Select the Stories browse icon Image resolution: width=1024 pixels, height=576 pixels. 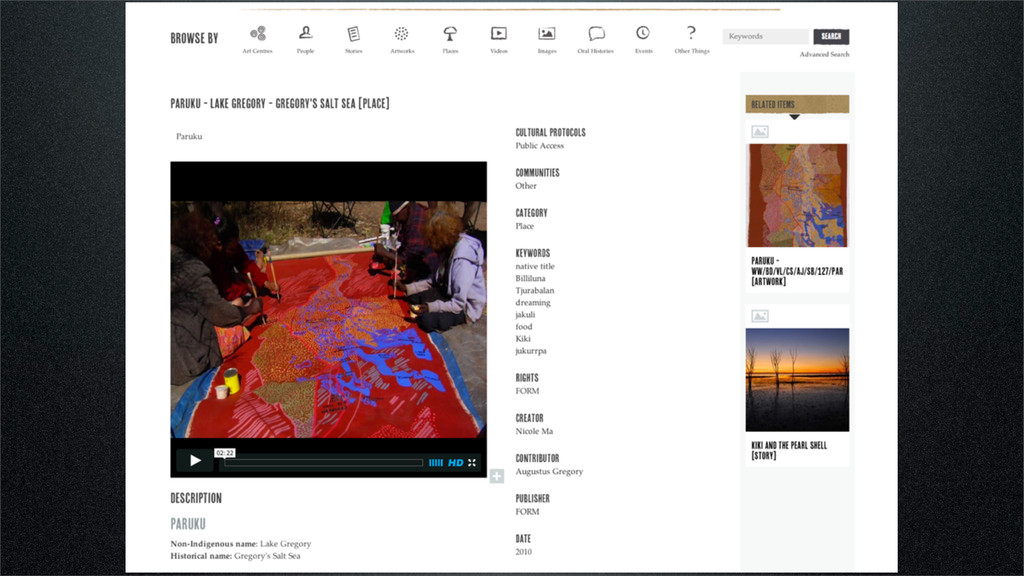coord(353,34)
